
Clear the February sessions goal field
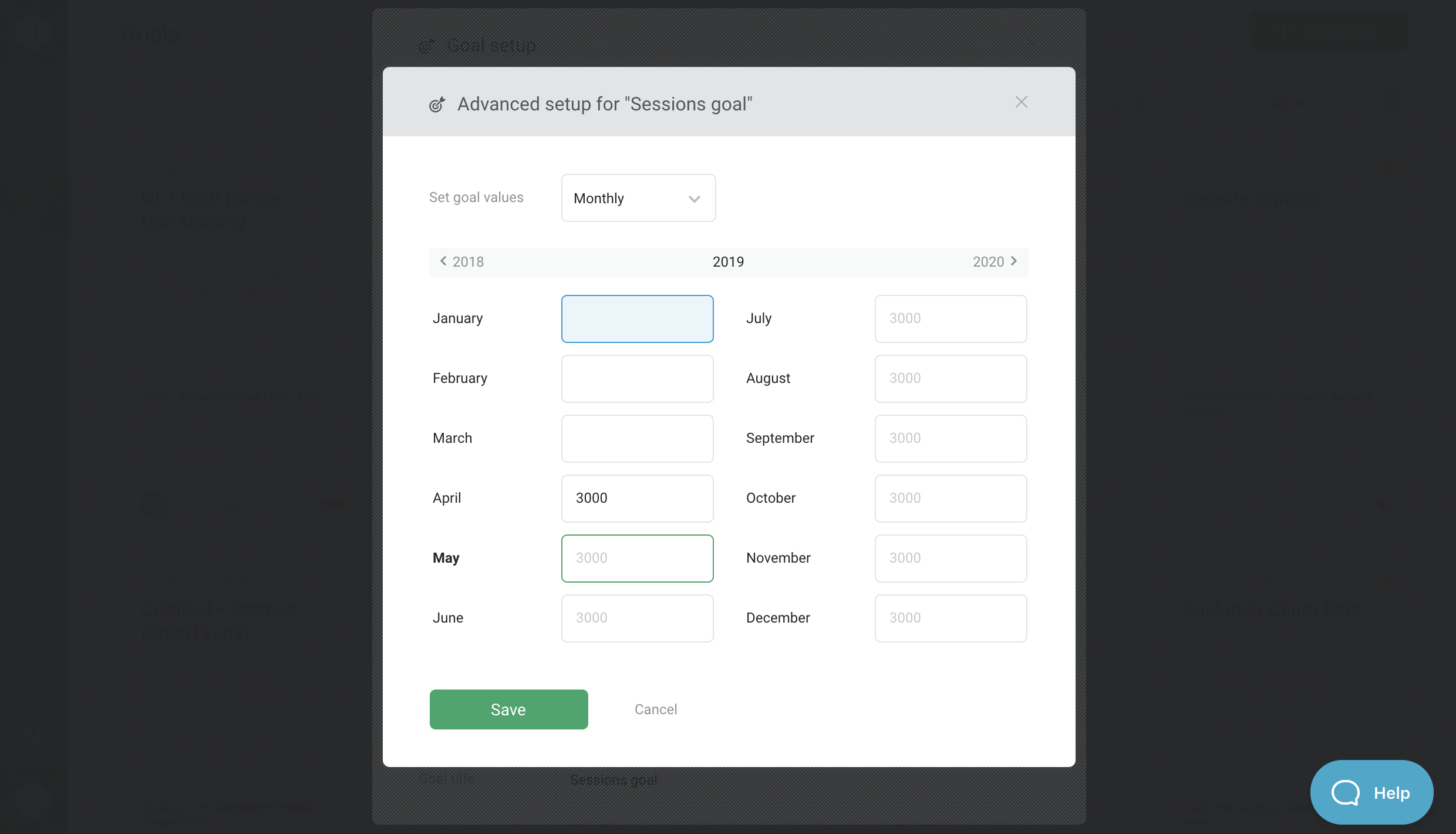click(637, 378)
